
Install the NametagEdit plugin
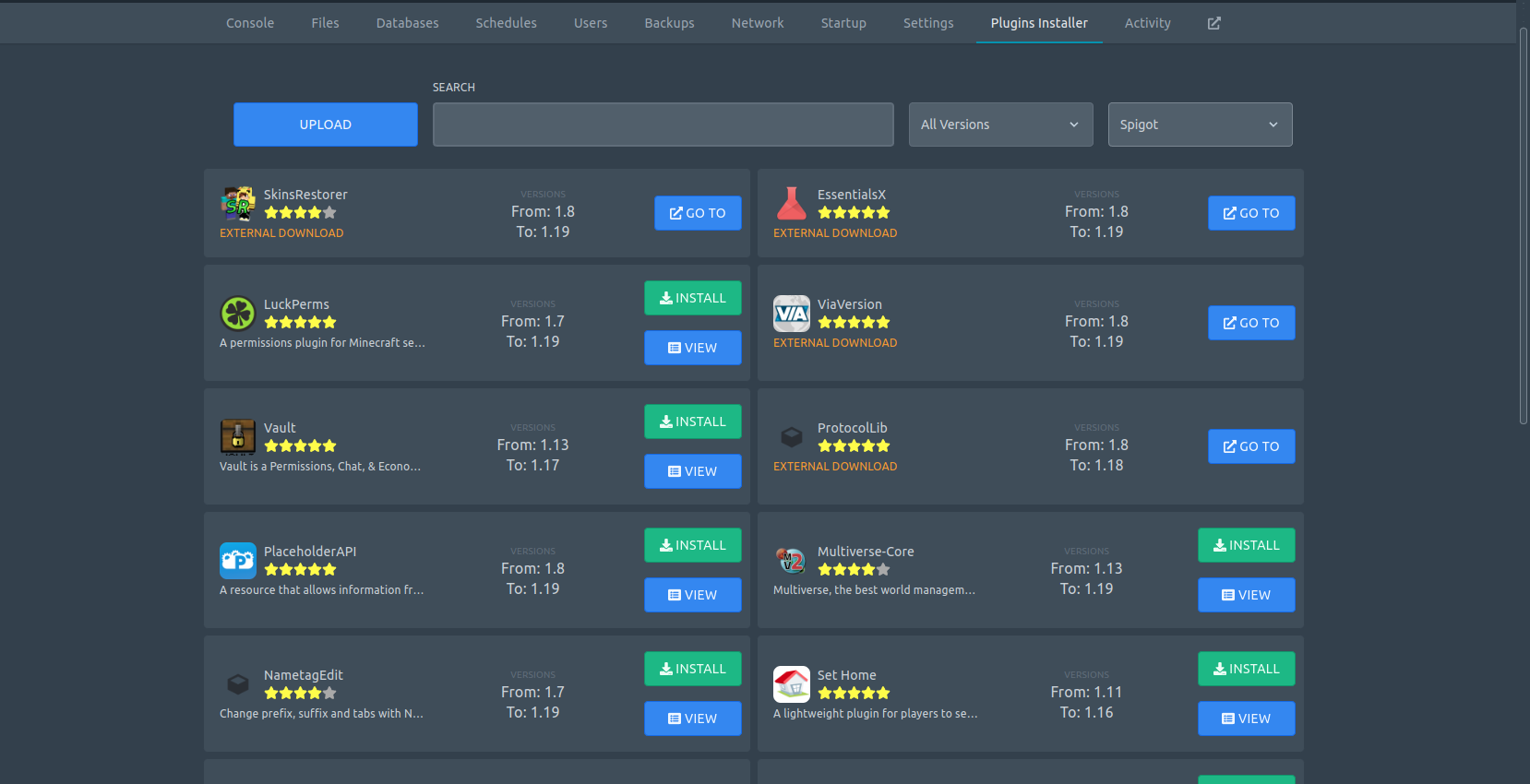point(693,669)
